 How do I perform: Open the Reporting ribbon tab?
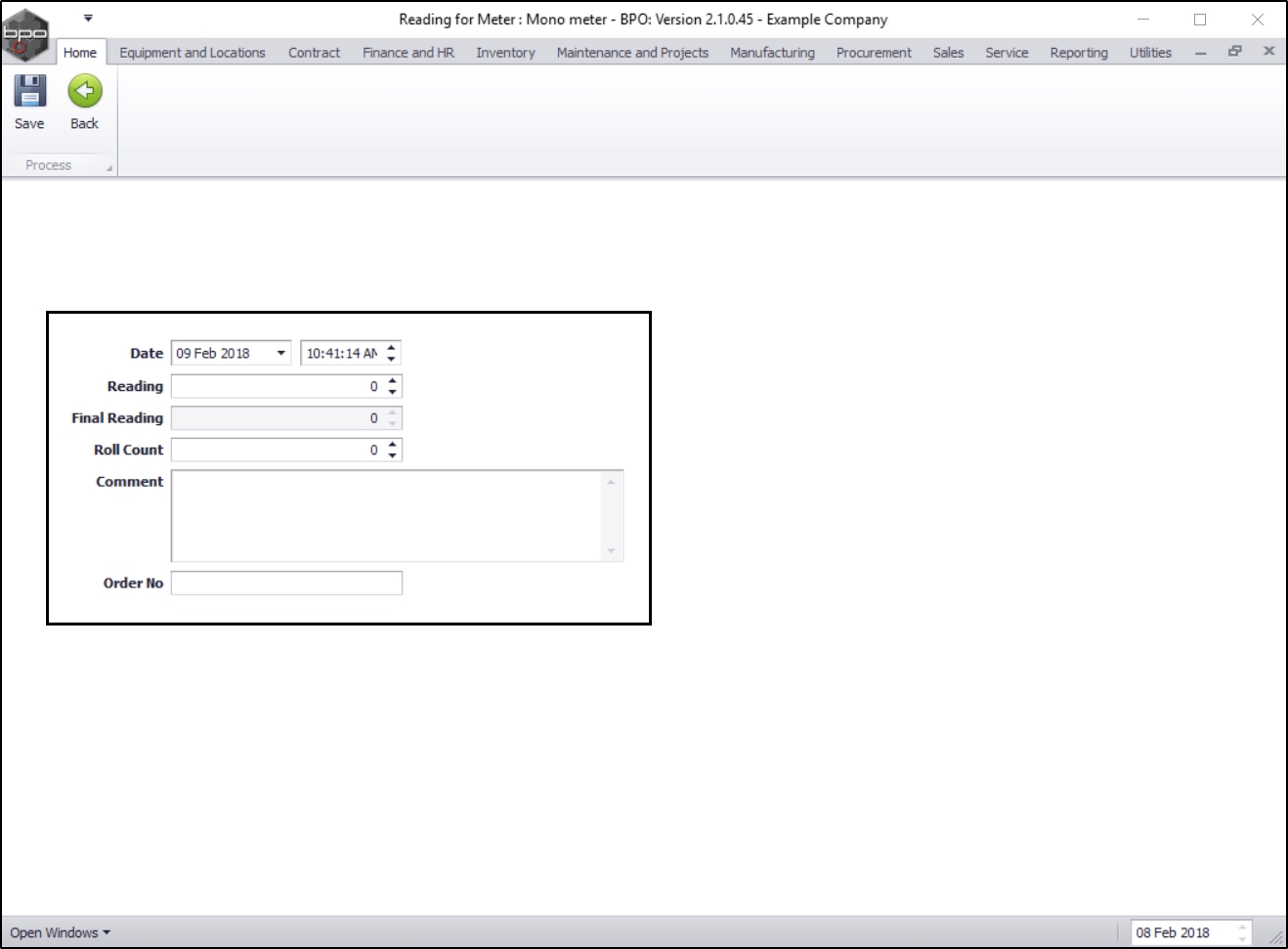(1079, 53)
